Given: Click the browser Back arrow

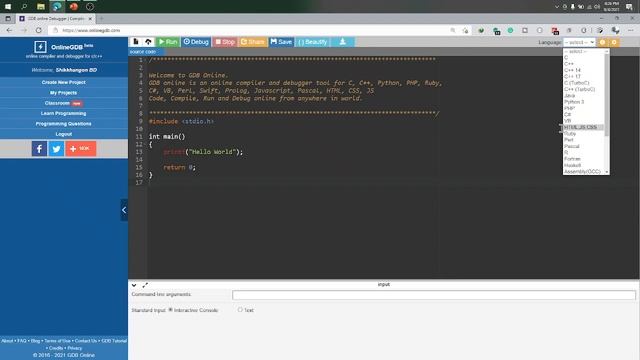Looking at the screenshot, I should 9,30.
